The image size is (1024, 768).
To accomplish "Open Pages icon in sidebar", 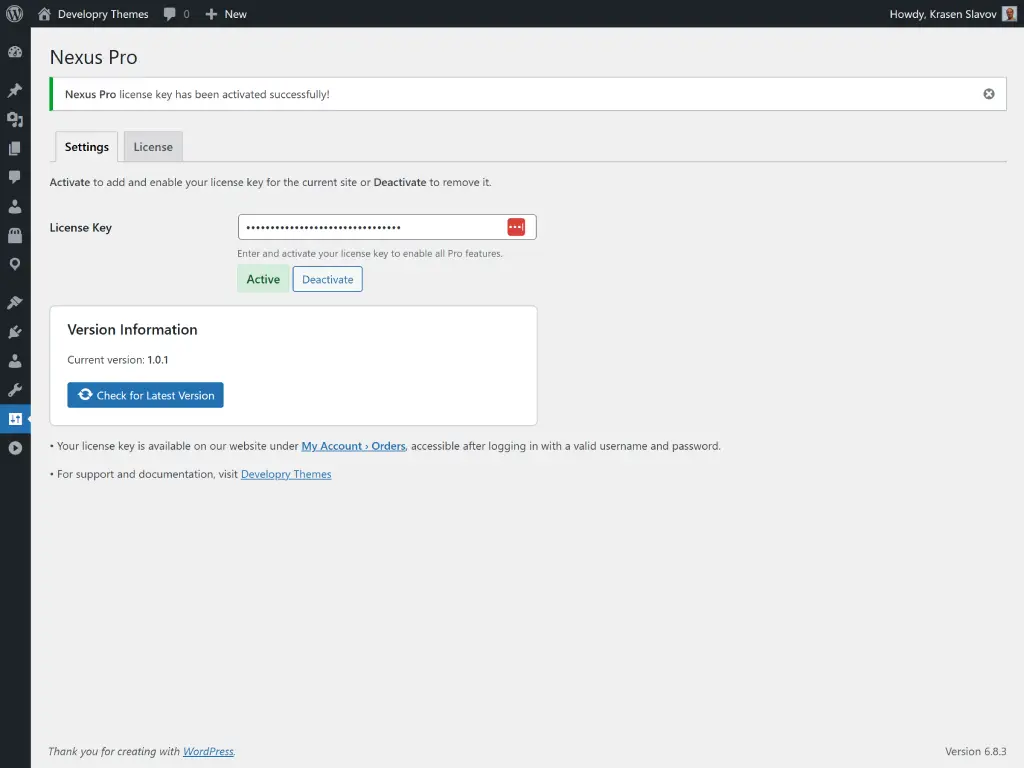I will pos(15,148).
